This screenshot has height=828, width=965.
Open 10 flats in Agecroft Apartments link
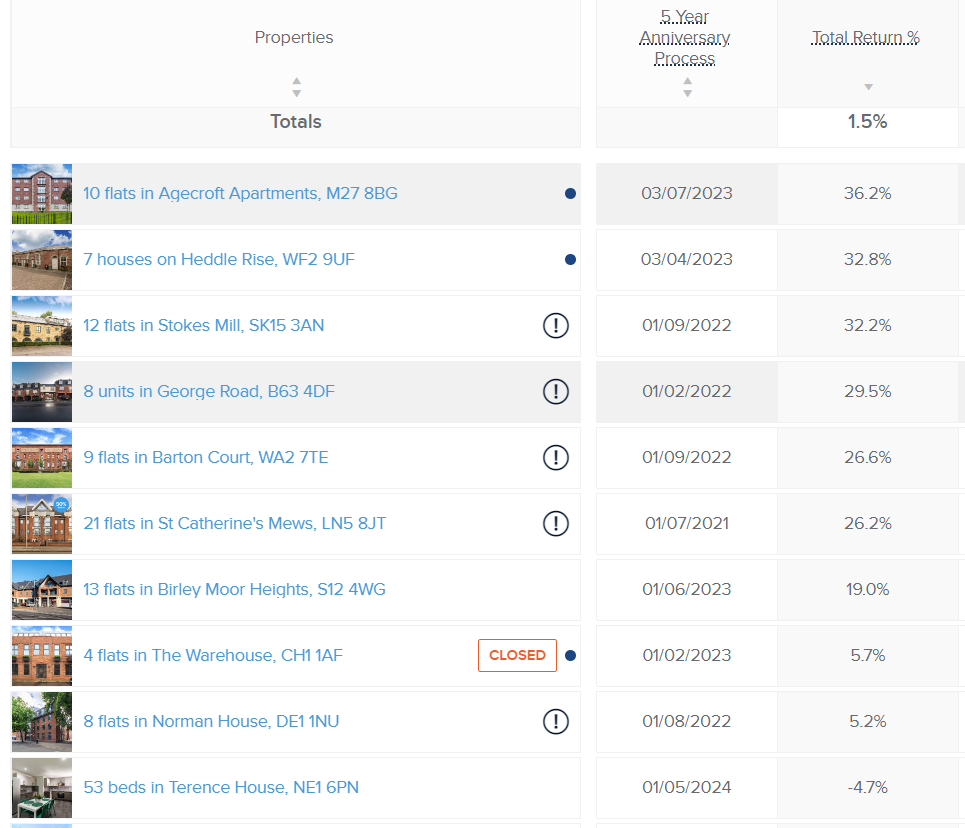(x=240, y=193)
